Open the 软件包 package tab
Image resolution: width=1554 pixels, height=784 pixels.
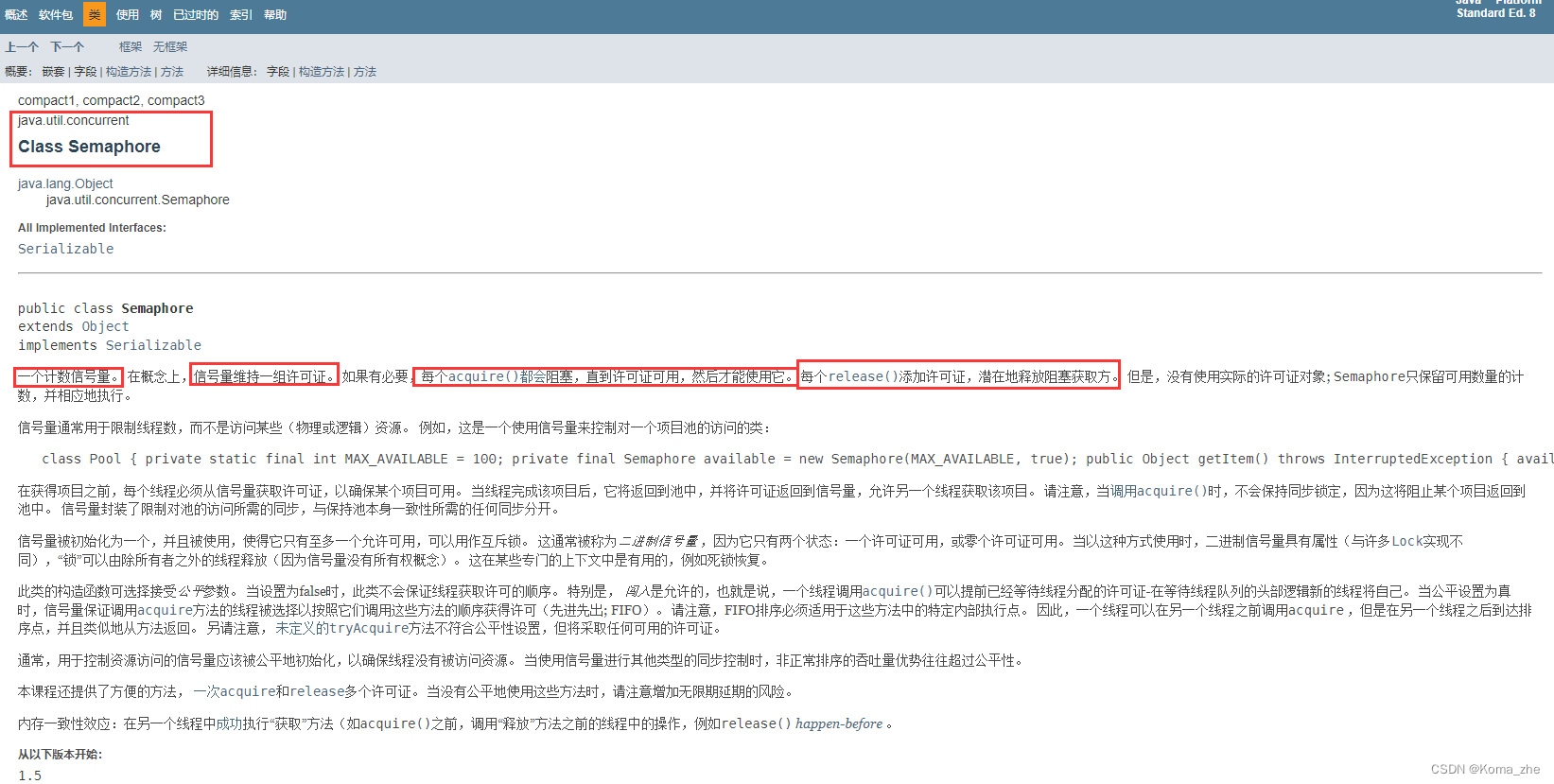pyautogui.click(x=56, y=15)
